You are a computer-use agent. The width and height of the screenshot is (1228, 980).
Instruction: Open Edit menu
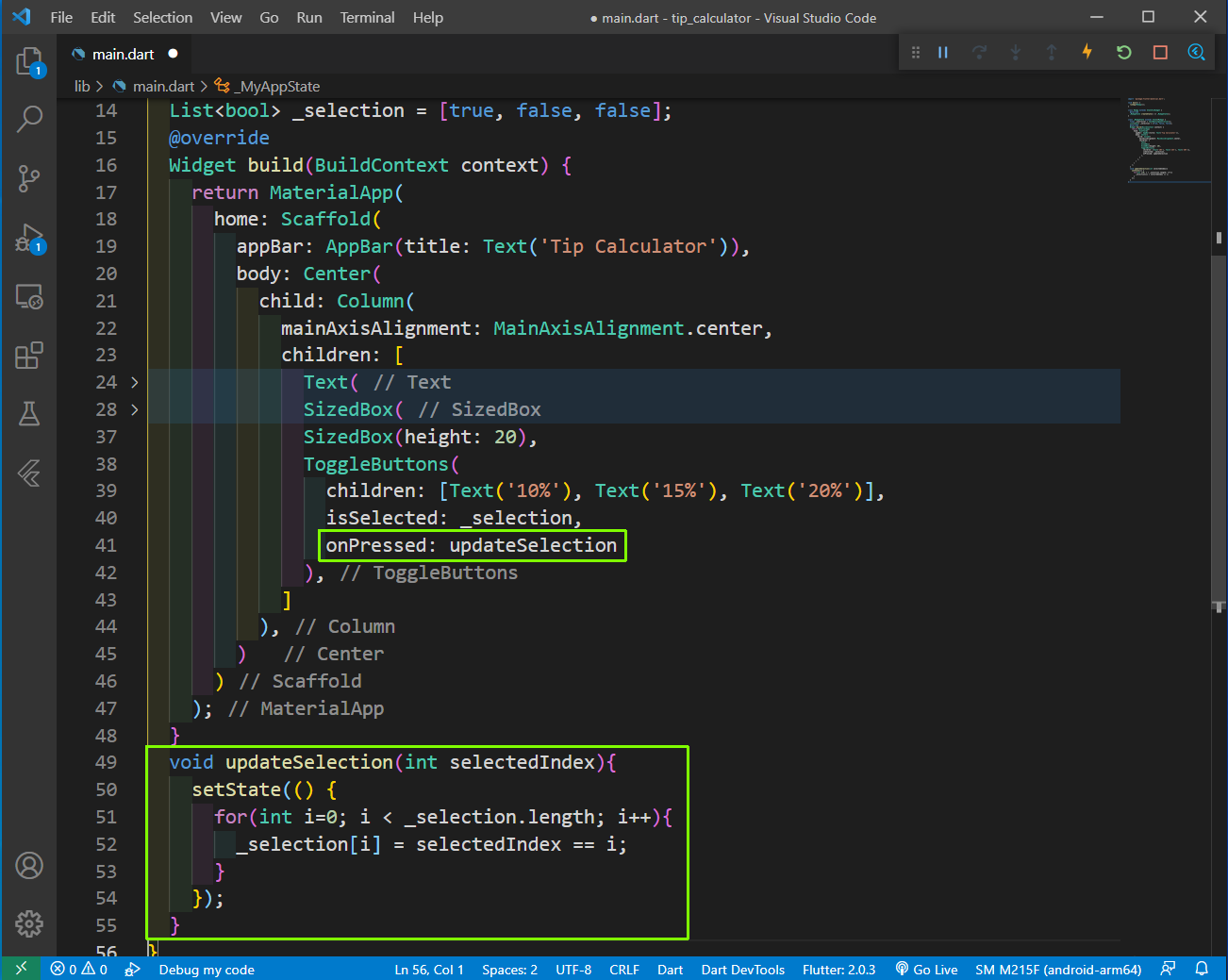point(103,18)
